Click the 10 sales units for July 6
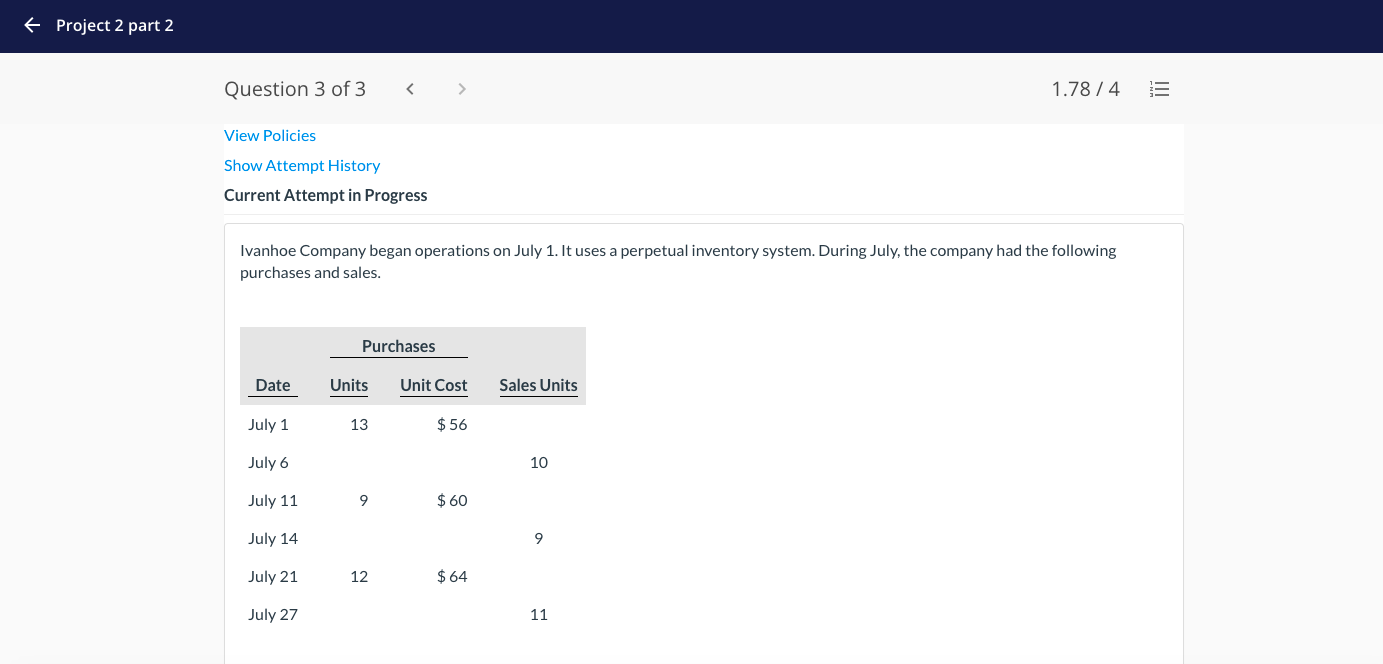The image size is (1383, 664). (x=539, y=462)
